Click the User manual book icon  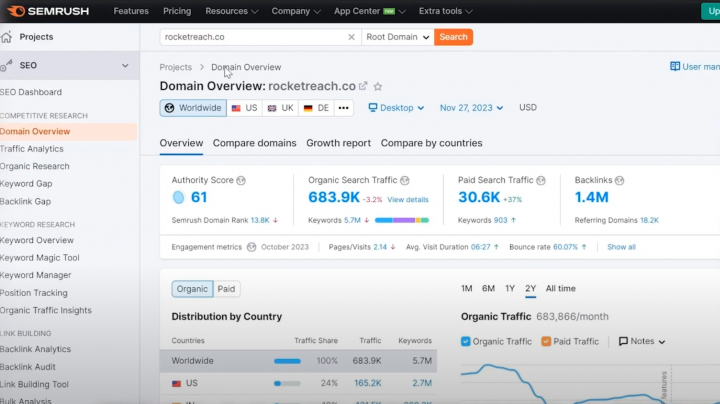pos(675,67)
